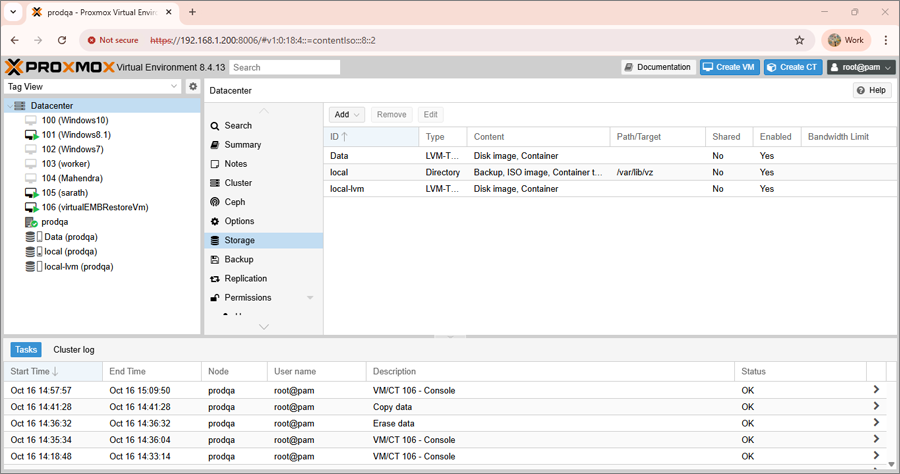The width and height of the screenshot is (900, 474).
Task: Select Storage in the Datacenter menu
Action: [239, 241]
